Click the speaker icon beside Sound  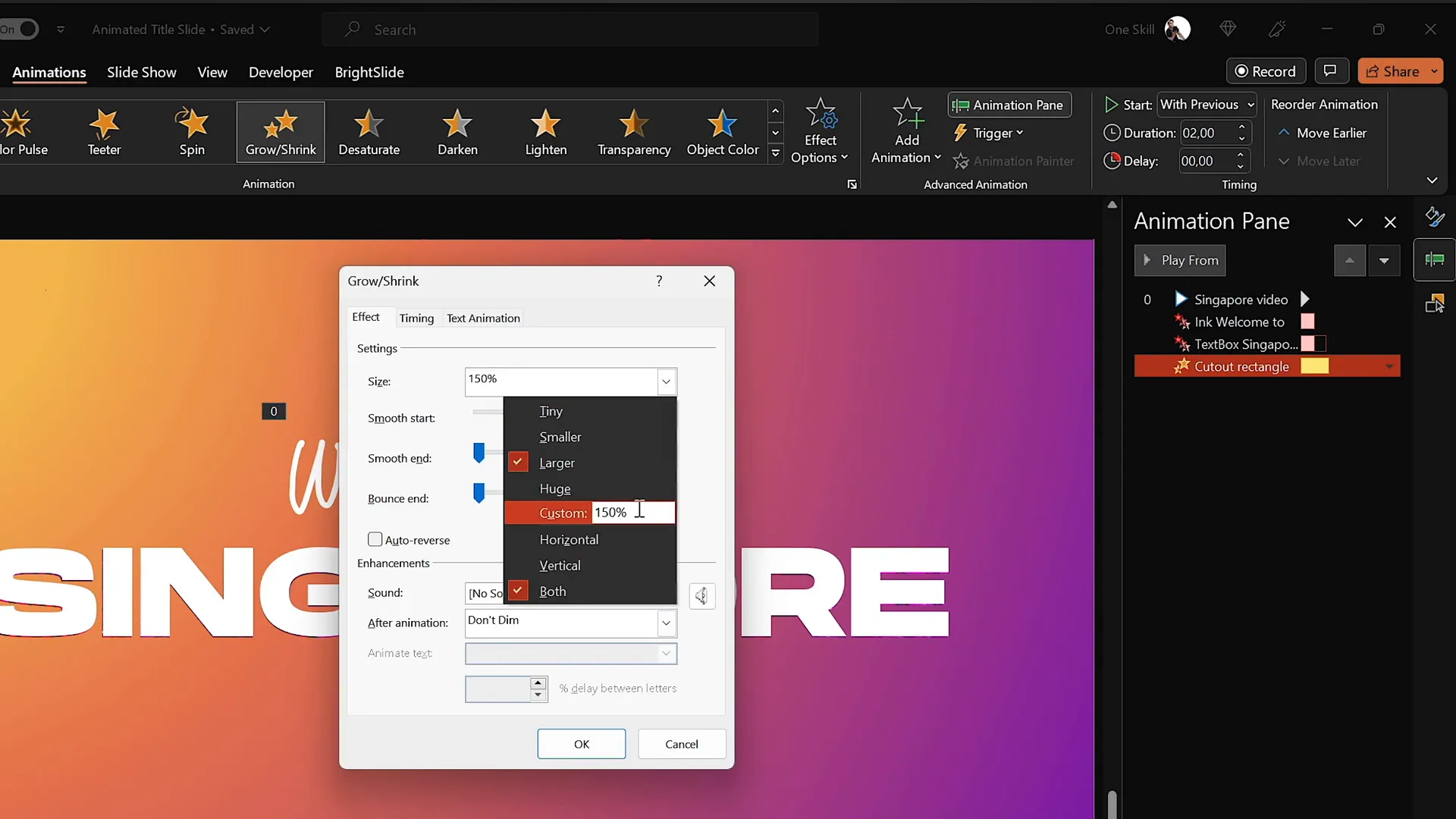pos(701,596)
